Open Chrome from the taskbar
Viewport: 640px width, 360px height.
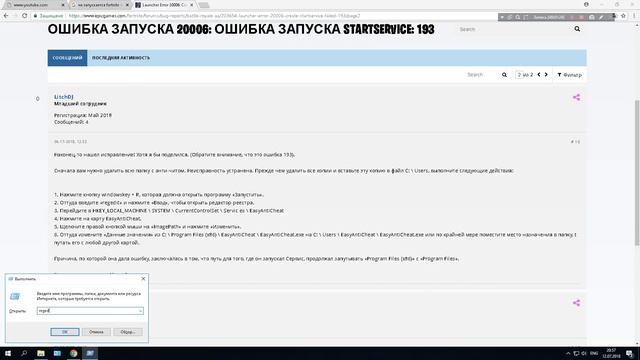[73, 353]
